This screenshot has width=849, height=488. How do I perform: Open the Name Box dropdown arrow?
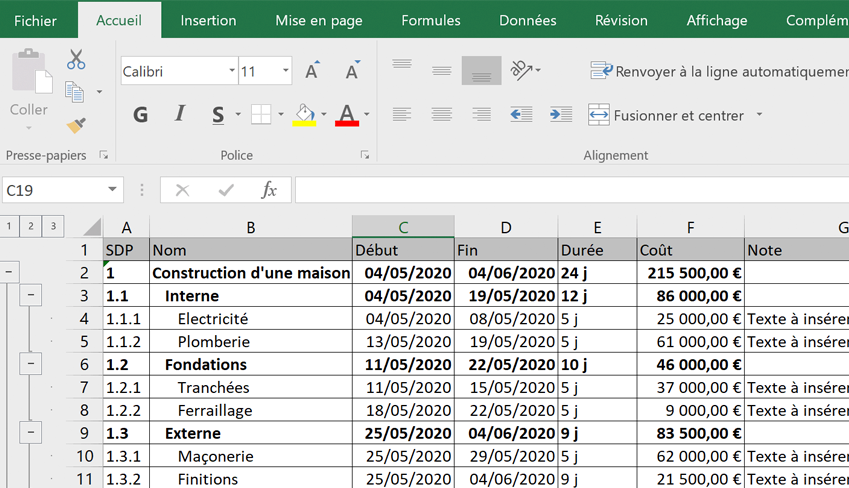click(112, 190)
